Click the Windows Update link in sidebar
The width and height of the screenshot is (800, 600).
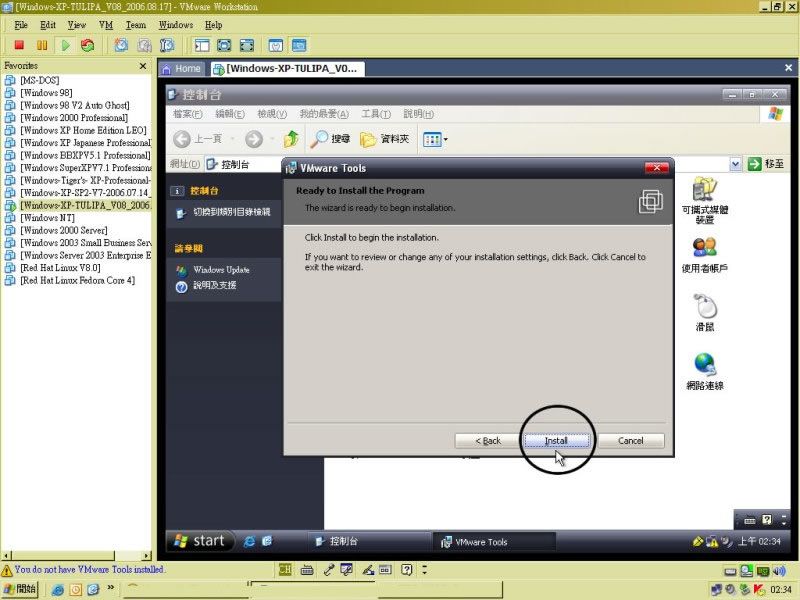point(221,270)
